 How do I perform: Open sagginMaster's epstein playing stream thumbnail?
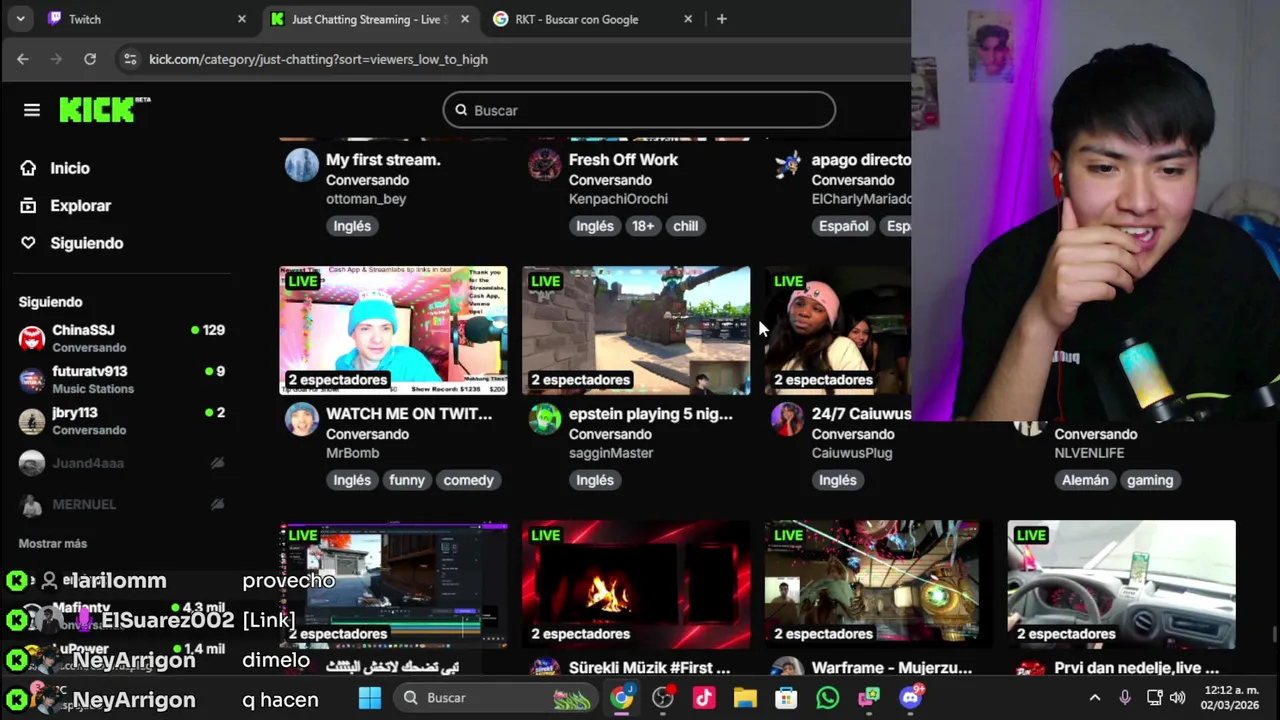point(636,330)
